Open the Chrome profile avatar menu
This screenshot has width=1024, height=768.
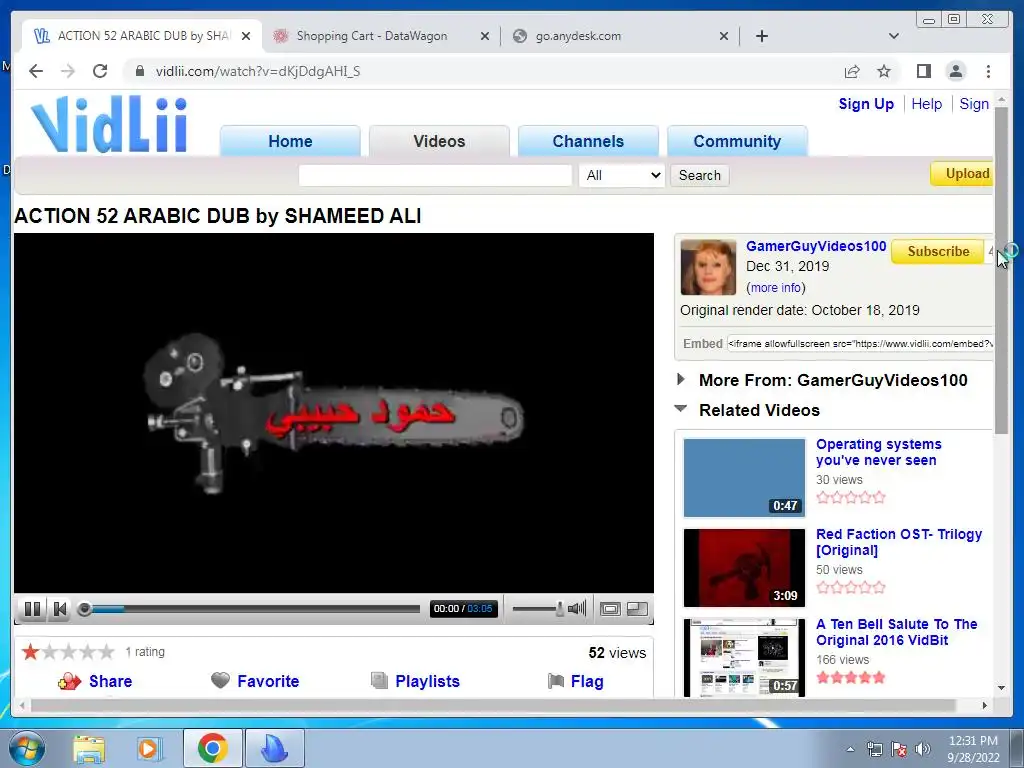(955, 71)
